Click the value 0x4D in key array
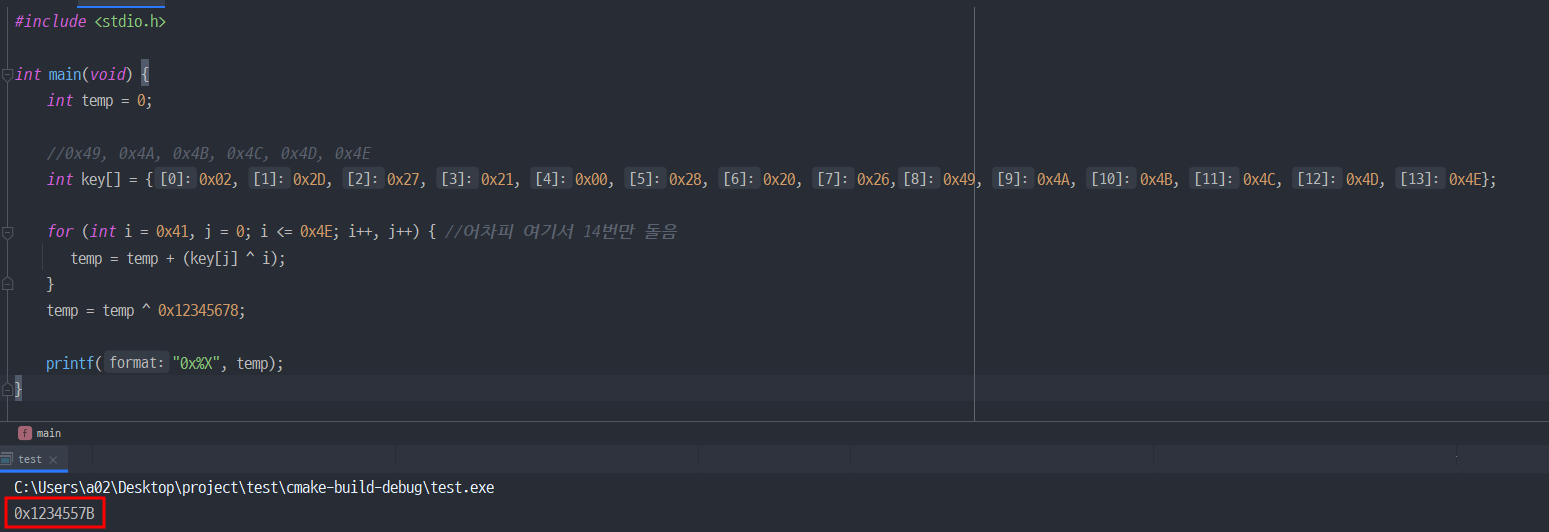Screen dimensions: 1549x532 click(x=1363, y=179)
